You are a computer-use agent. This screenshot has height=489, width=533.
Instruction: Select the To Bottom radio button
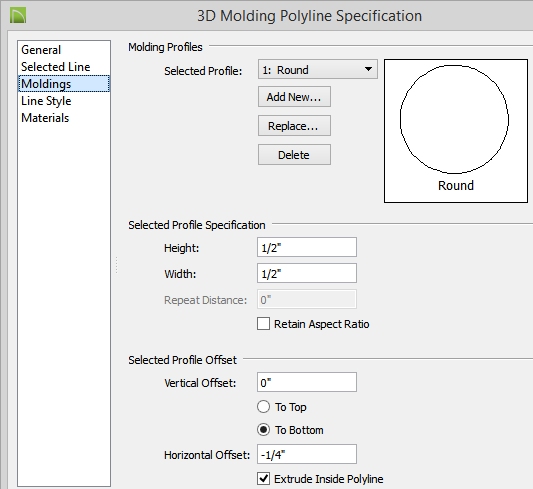tap(263, 430)
